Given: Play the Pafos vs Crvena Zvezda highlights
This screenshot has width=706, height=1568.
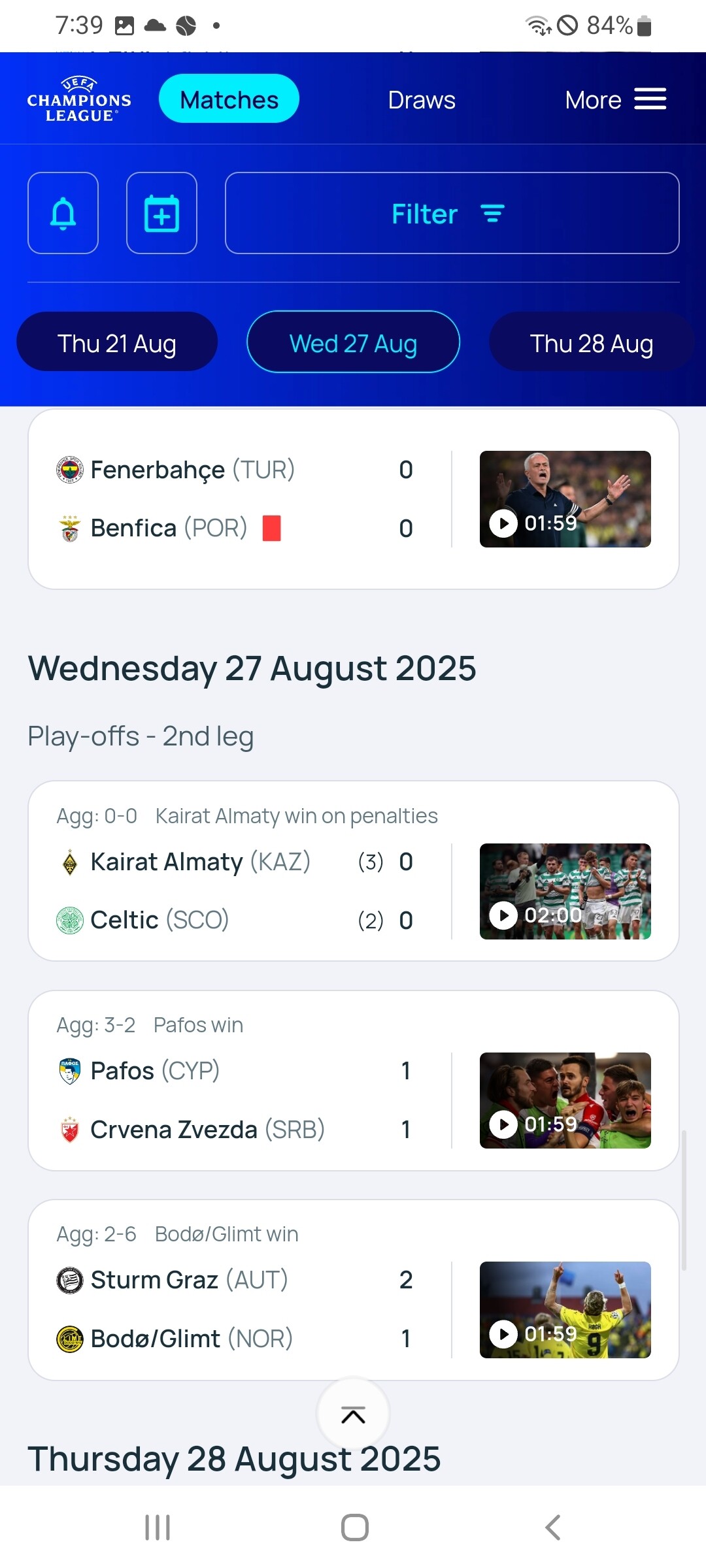Looking at the screenshot, I should 565,1100.
